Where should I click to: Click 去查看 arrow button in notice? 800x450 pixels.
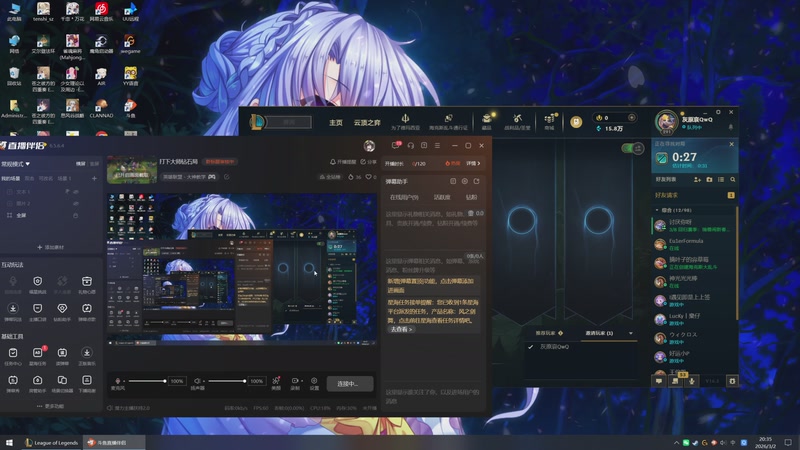[402, 329]
